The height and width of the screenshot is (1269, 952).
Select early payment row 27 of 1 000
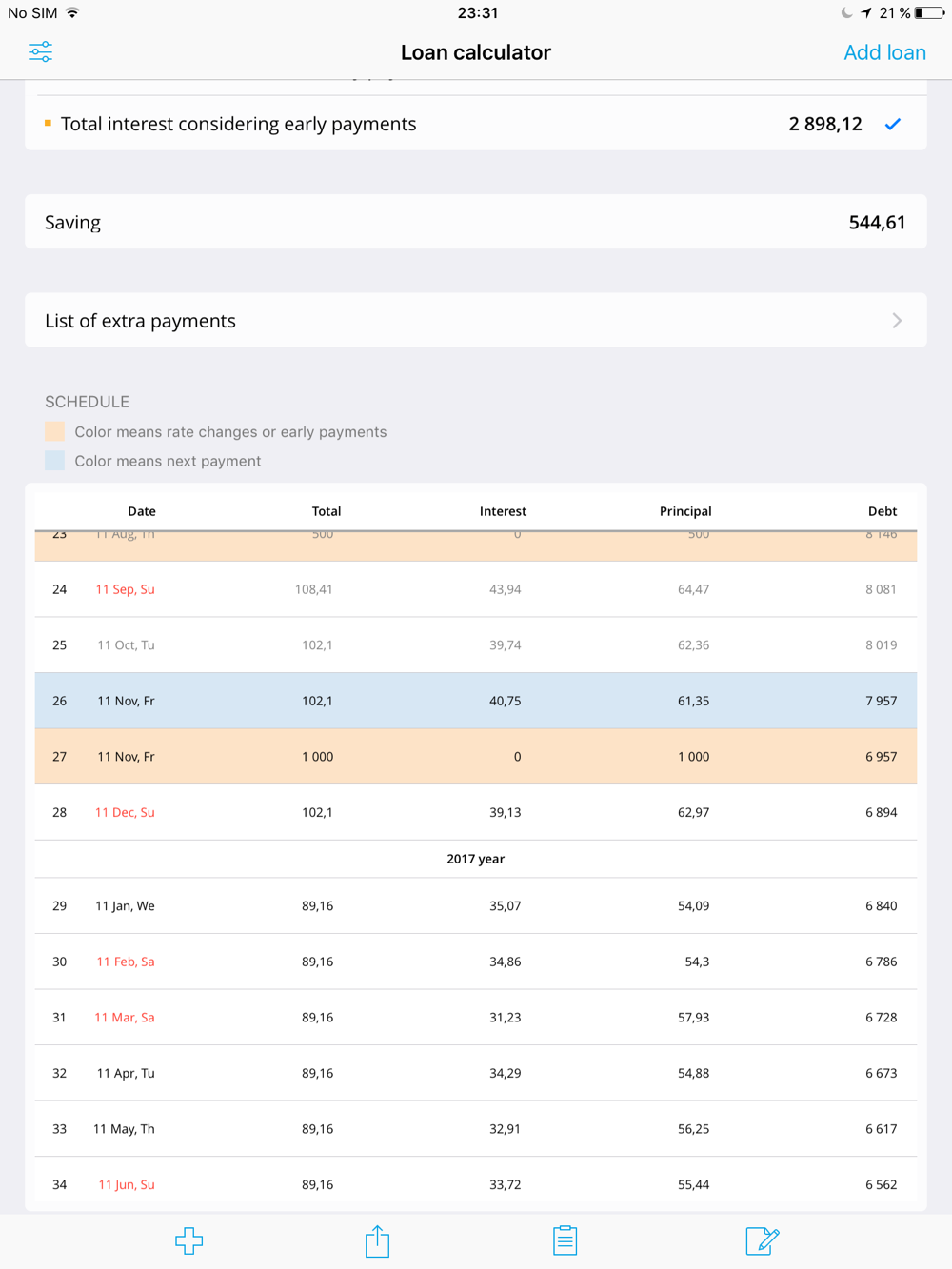(475, 757)
